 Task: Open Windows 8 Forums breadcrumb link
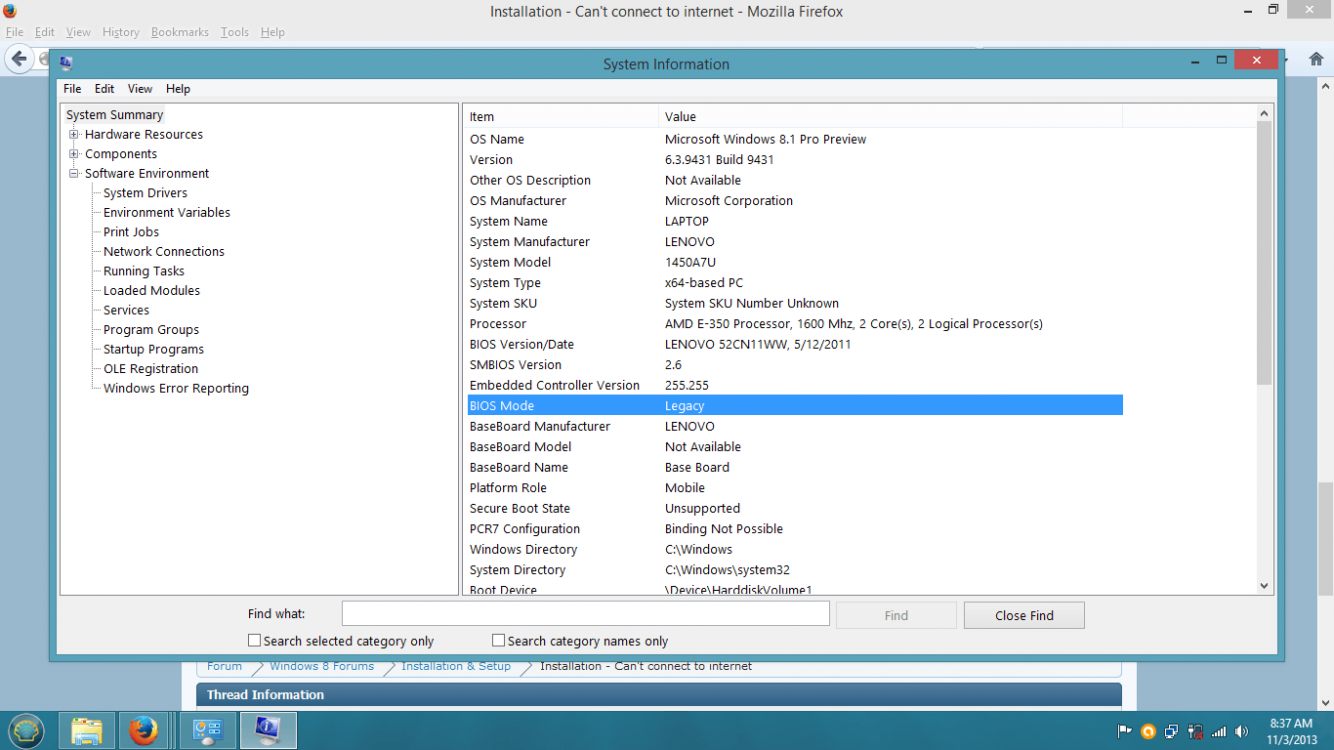[x=321, y=666]
